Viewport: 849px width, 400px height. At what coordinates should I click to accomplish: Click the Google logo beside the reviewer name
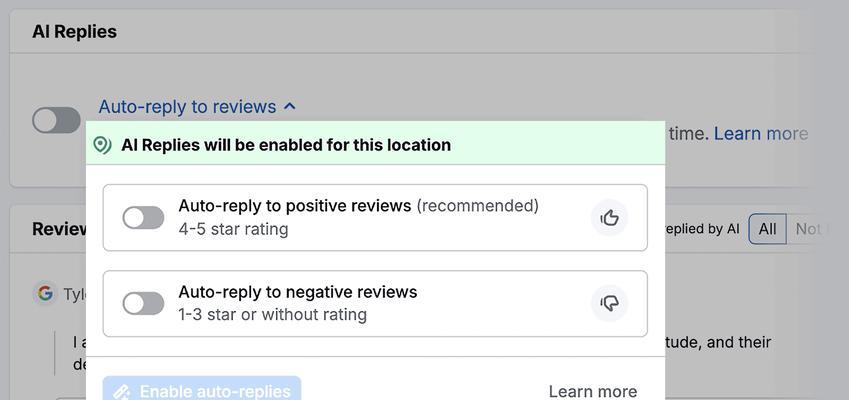coord(45,293)
